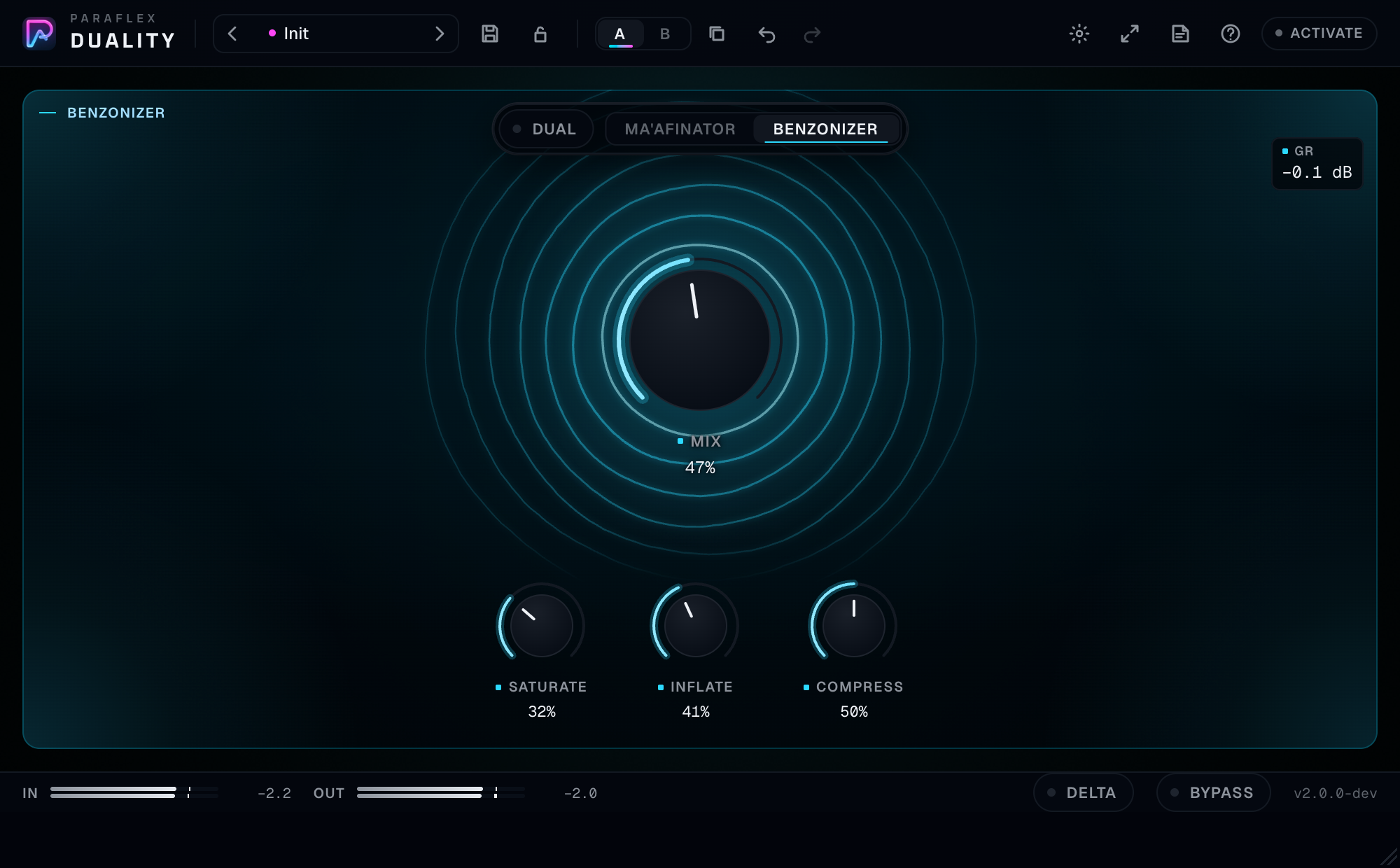Image resolution: width=1400 pixels, height=868 pixels.
Task: Click the SATURATE knob
Action: (542, 625)
